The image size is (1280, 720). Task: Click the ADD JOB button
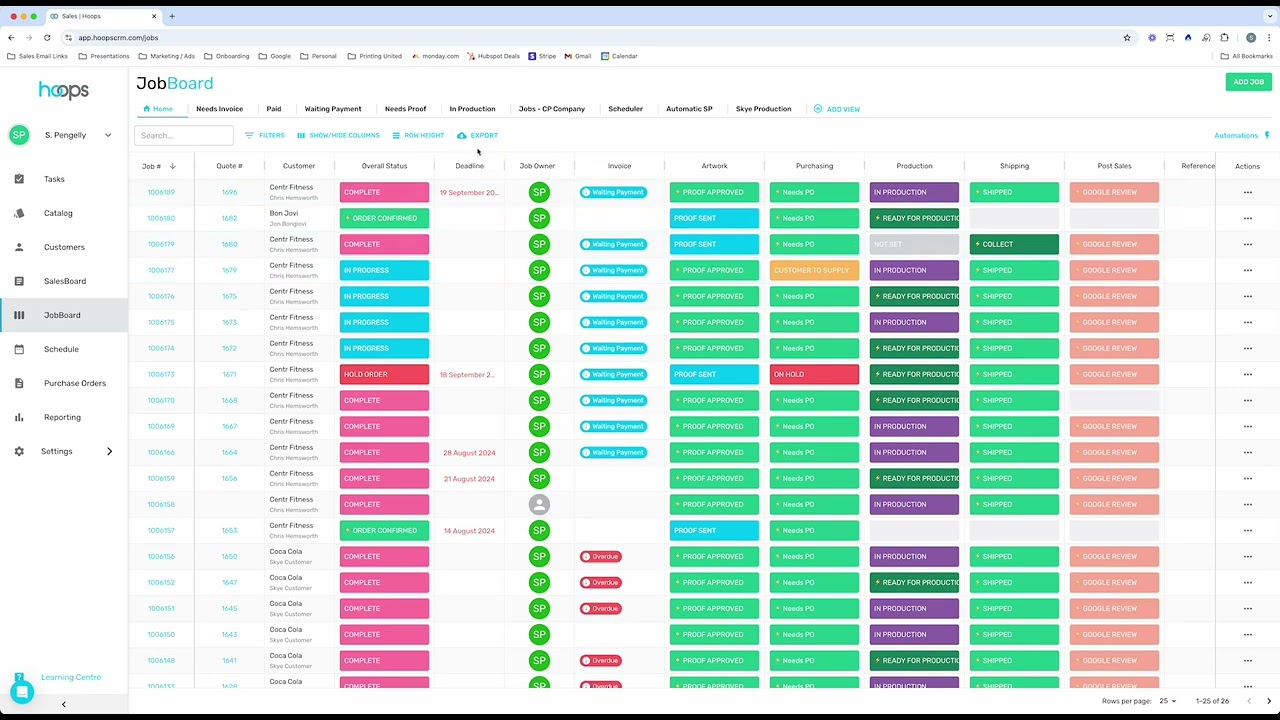tap(1248, 82)
